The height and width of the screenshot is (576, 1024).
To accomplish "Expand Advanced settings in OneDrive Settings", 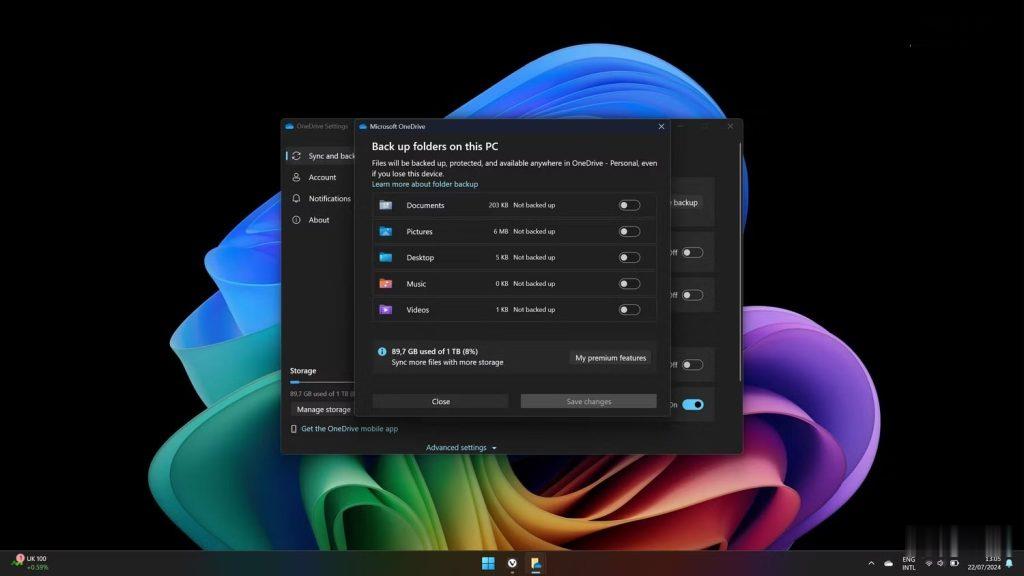I will pyautogui.click(x=461, y=447).
